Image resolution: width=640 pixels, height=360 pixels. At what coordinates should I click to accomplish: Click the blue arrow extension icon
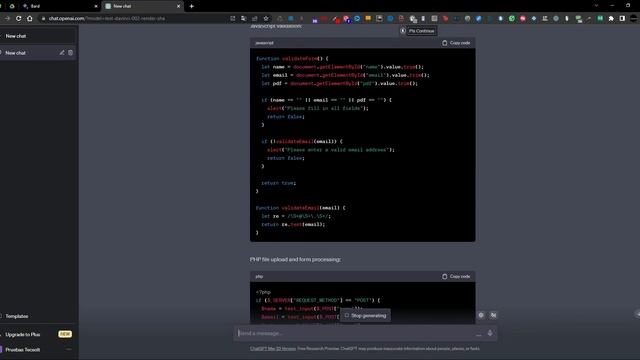tap(357, 18)
